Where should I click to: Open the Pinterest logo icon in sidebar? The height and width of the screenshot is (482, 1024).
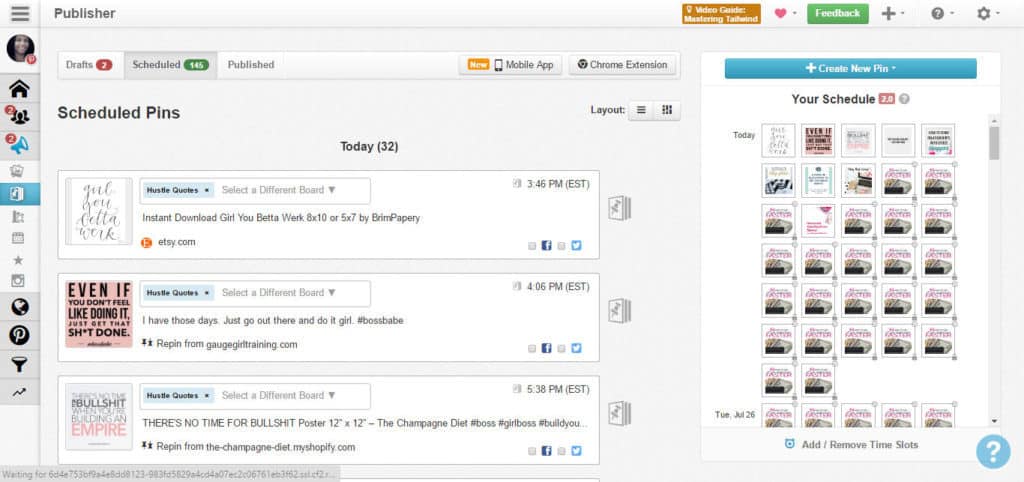pos(20,335)
